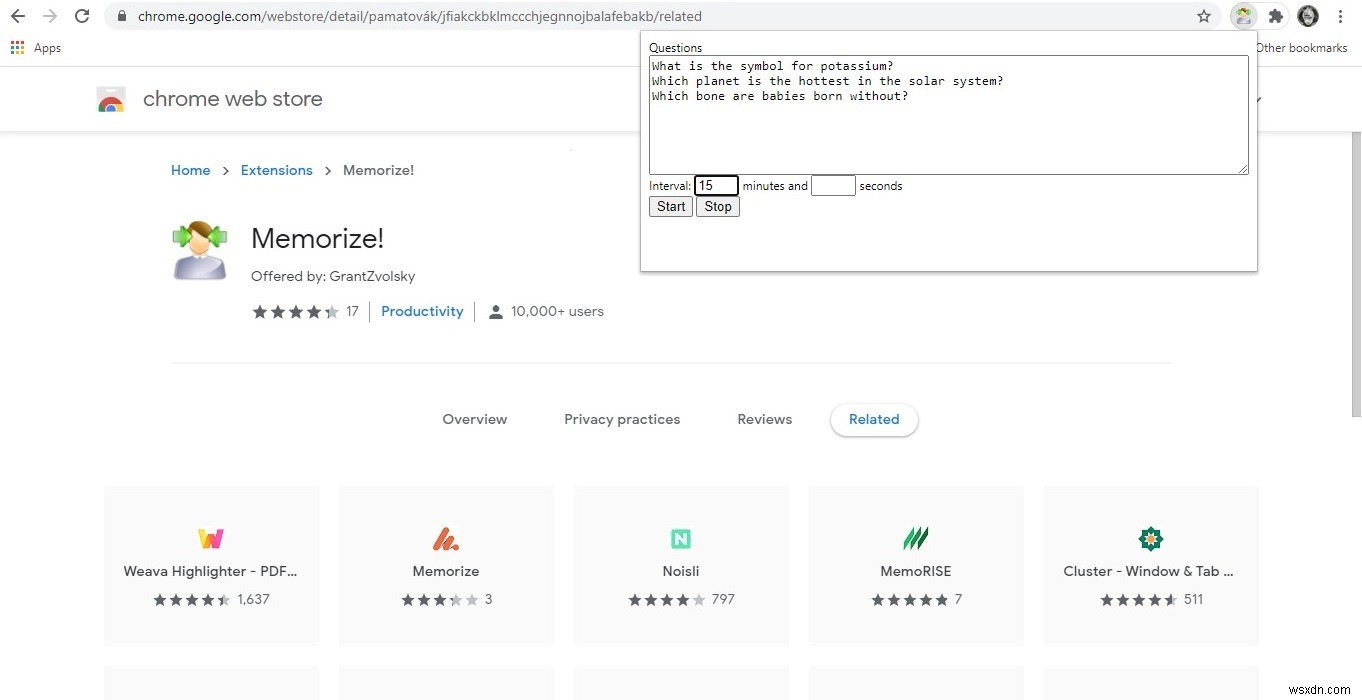Click the 17 ratings count

click(352, 311)
